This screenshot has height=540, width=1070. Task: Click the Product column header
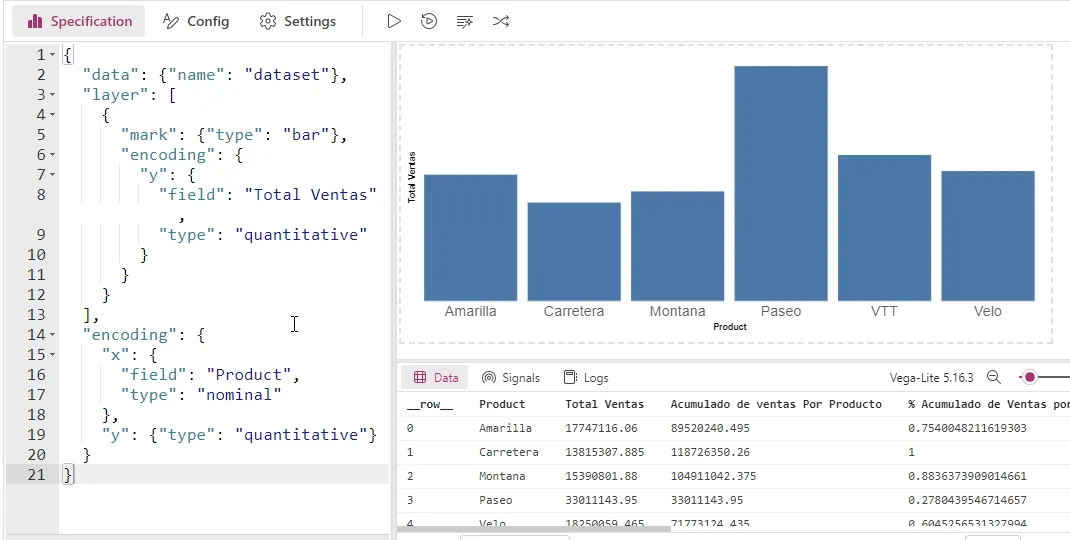click(x=501, y=404)
